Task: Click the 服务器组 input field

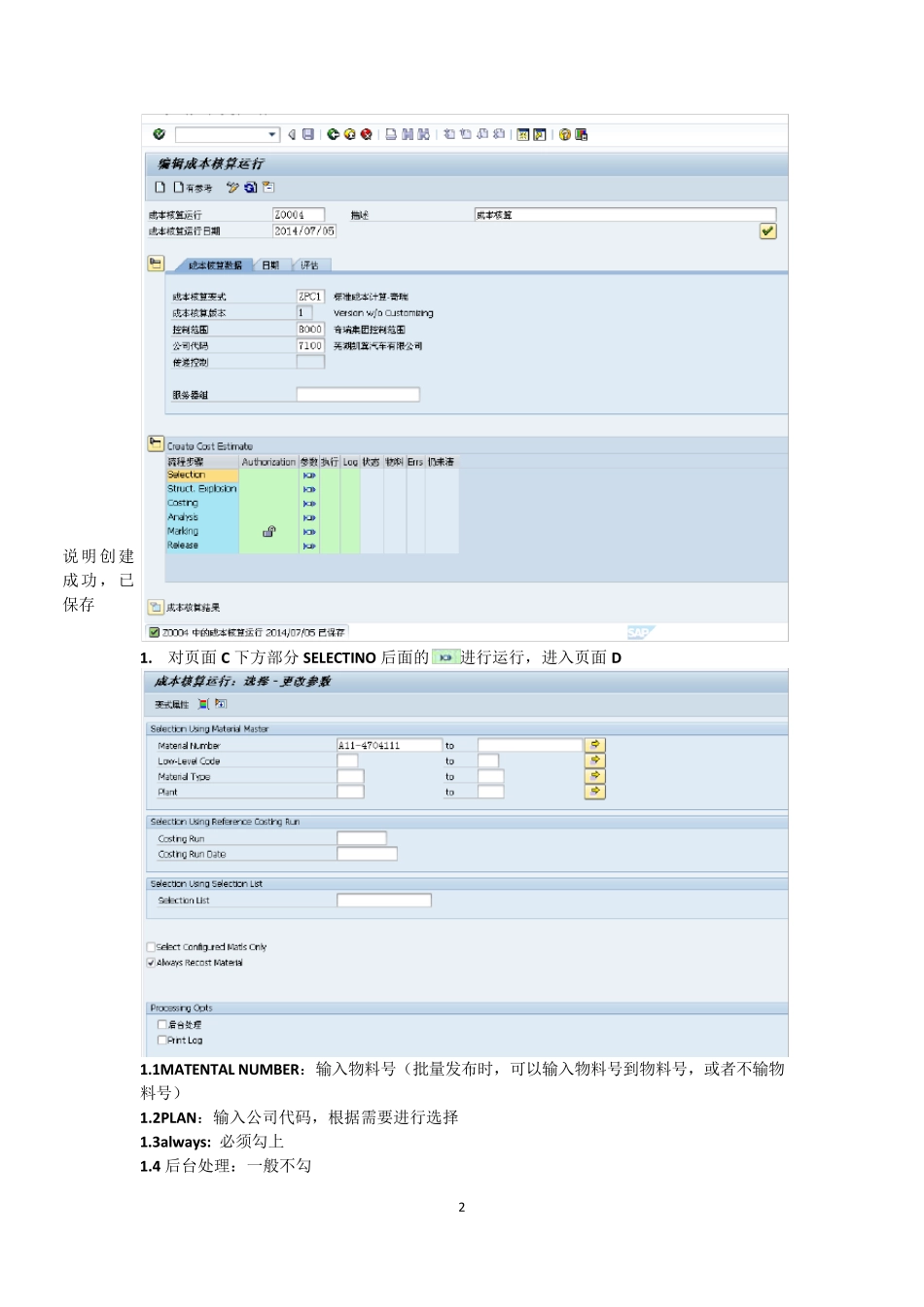Action: pyautogui.click(x=358, y=394)
